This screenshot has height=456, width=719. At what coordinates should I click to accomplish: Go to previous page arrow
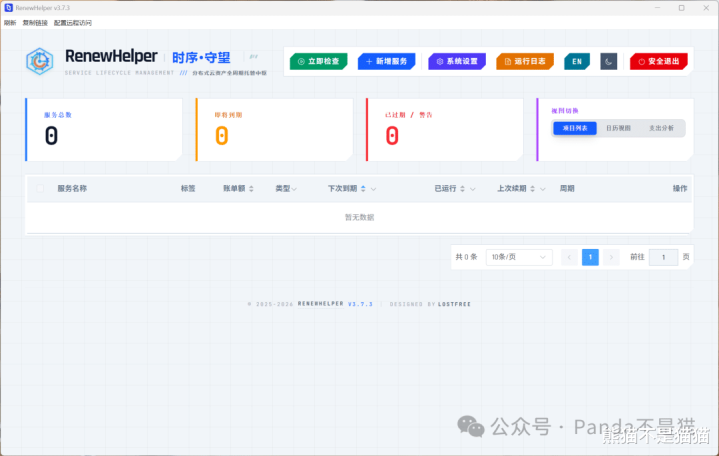[x=569, y=257]
